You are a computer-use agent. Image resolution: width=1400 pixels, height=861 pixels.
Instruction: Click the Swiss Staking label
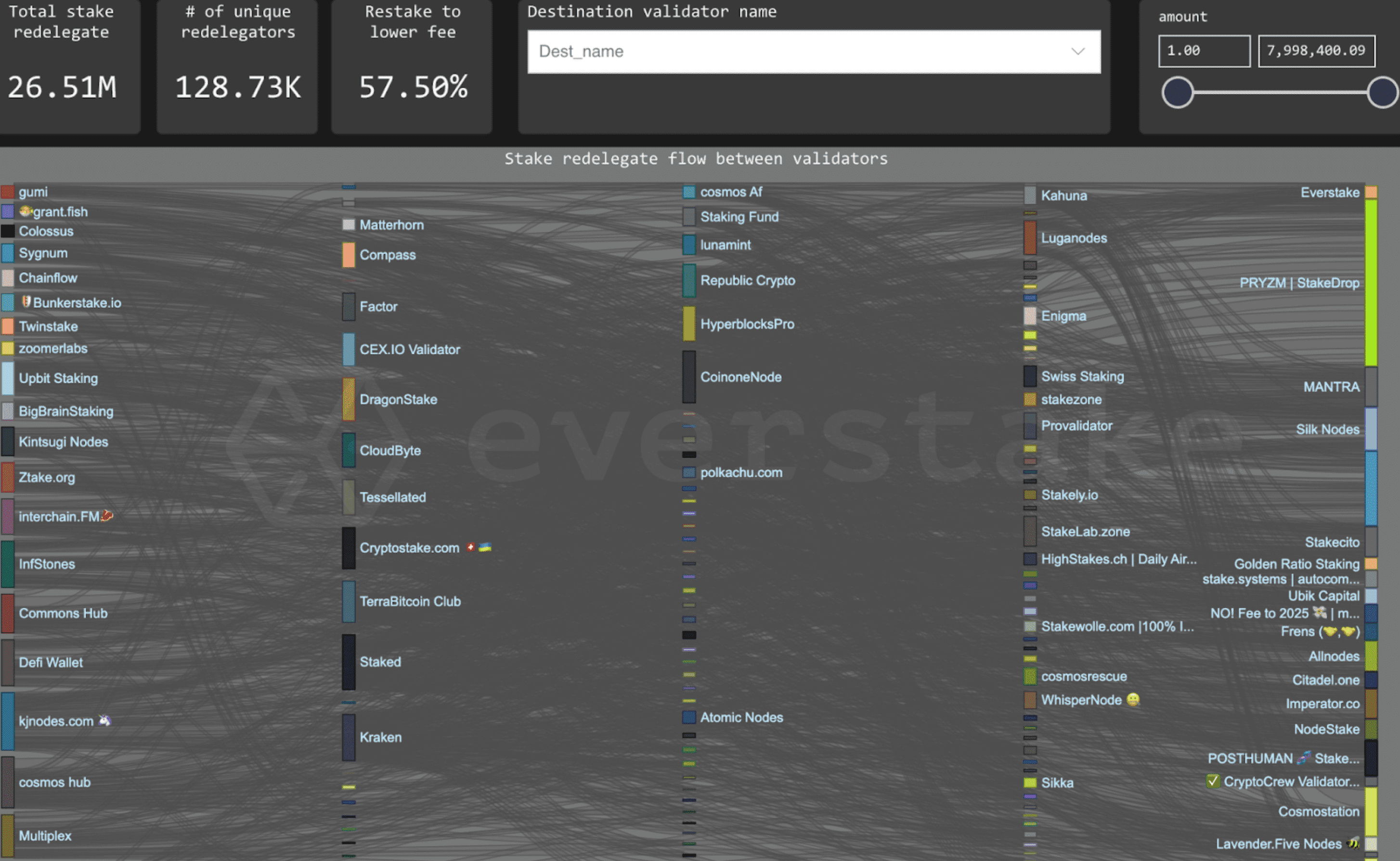tap(1083, 377)
